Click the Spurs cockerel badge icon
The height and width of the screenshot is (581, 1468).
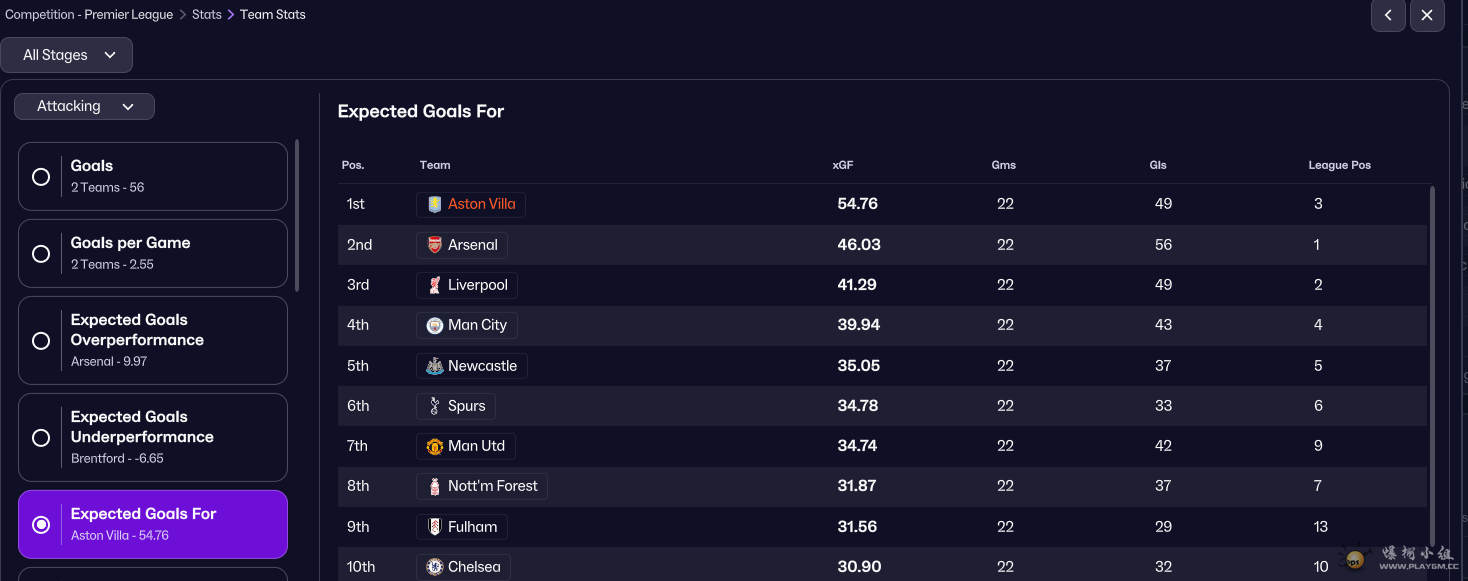434,406
